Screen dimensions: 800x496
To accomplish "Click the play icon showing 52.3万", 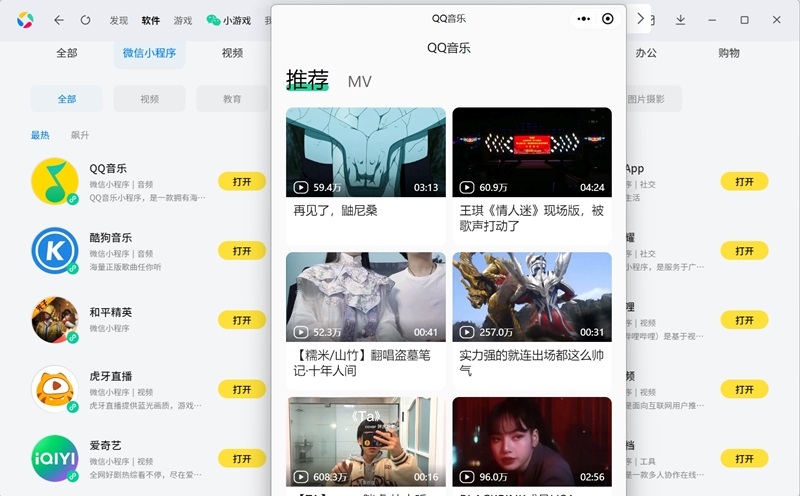I will point(301,332).
